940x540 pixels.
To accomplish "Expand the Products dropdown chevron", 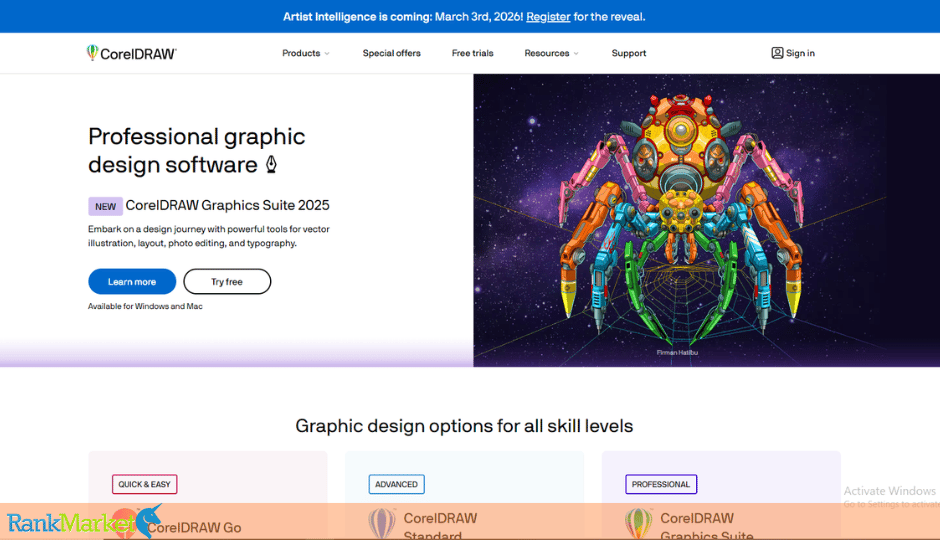I will (327, 53).
